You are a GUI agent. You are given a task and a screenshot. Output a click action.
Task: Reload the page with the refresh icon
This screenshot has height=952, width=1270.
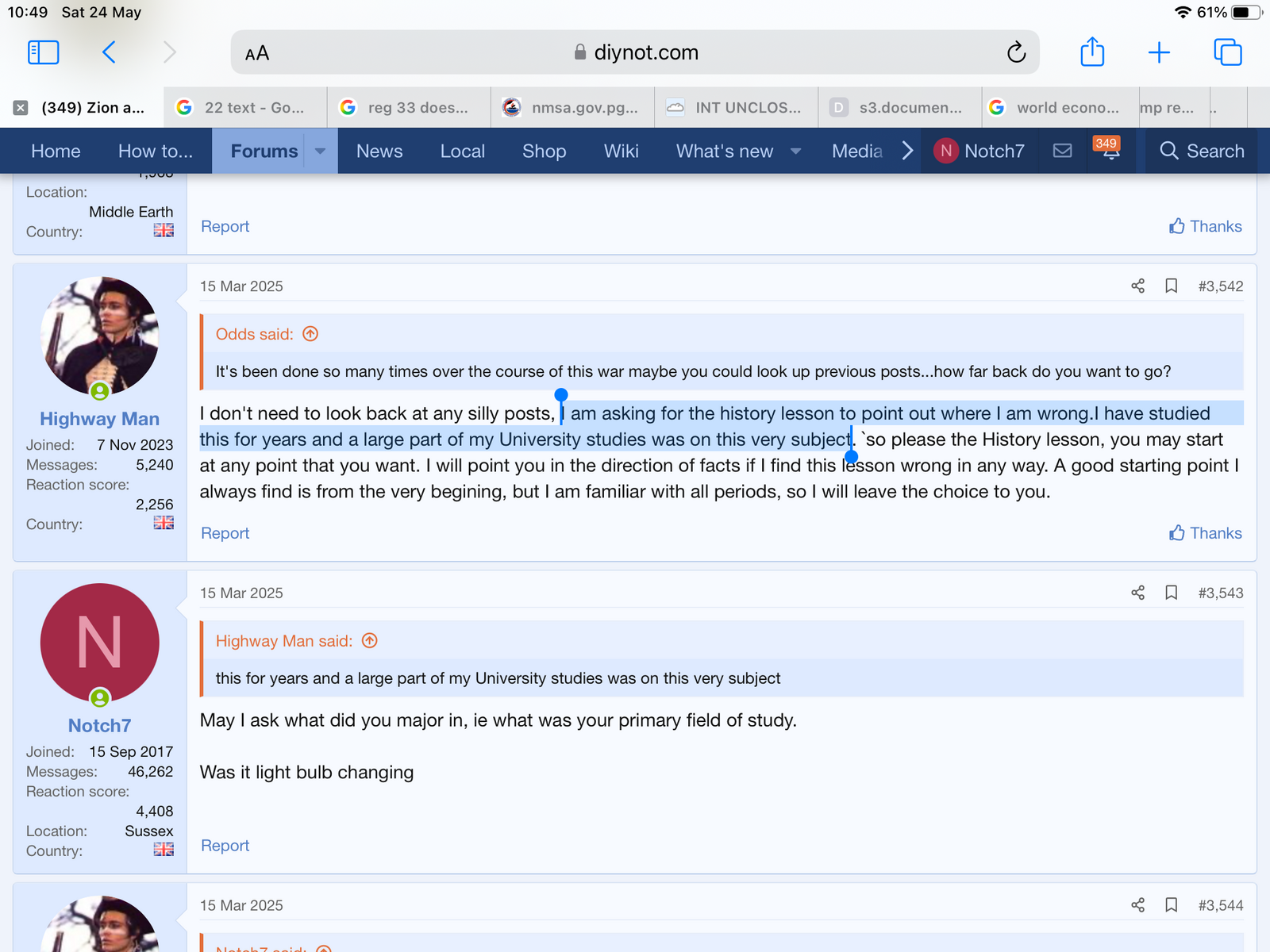(x=1016, y=52)
